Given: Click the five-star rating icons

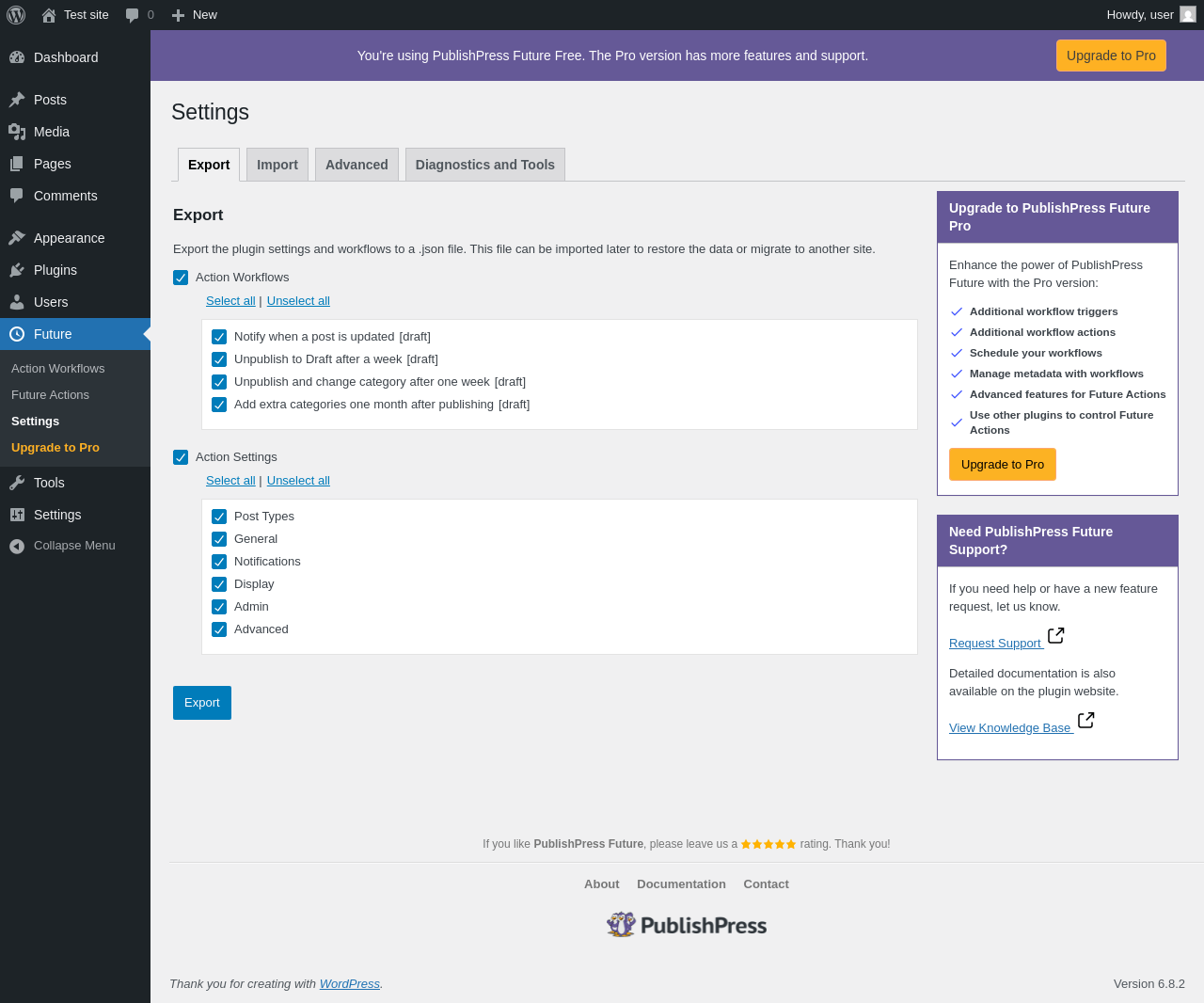Looking at the screenshot, I should (x=768, y=844).
